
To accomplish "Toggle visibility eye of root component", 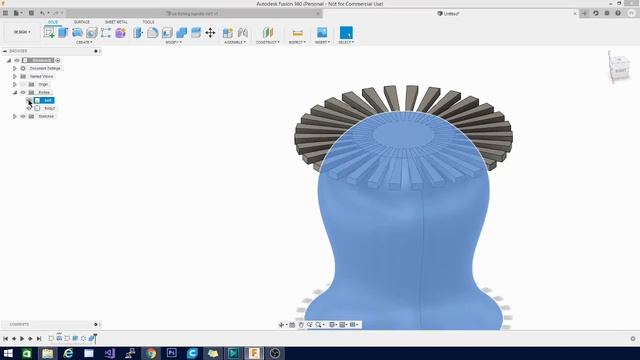I will click(x=17, y=60).
